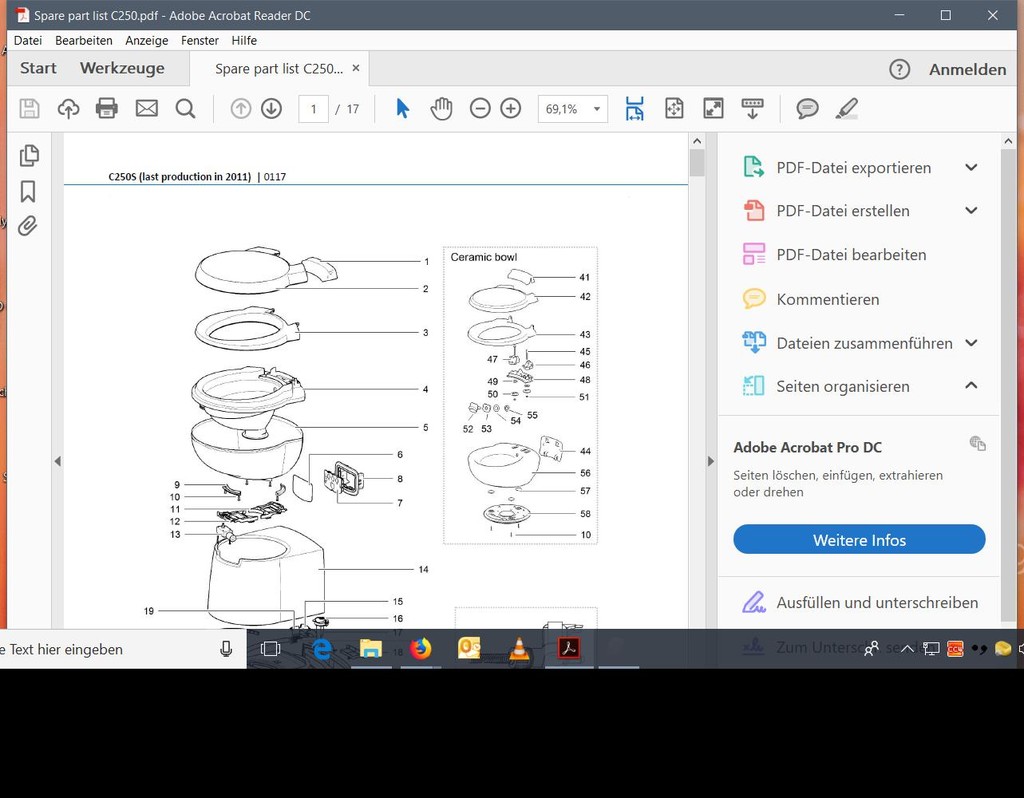Select the arrow selection tool
1024x798 pixels.
pyautogui.click(x=402, y=108)
